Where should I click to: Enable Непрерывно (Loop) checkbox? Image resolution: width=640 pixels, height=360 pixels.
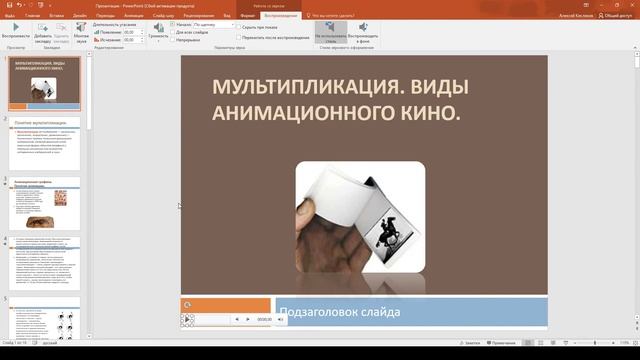pos(172,40)
